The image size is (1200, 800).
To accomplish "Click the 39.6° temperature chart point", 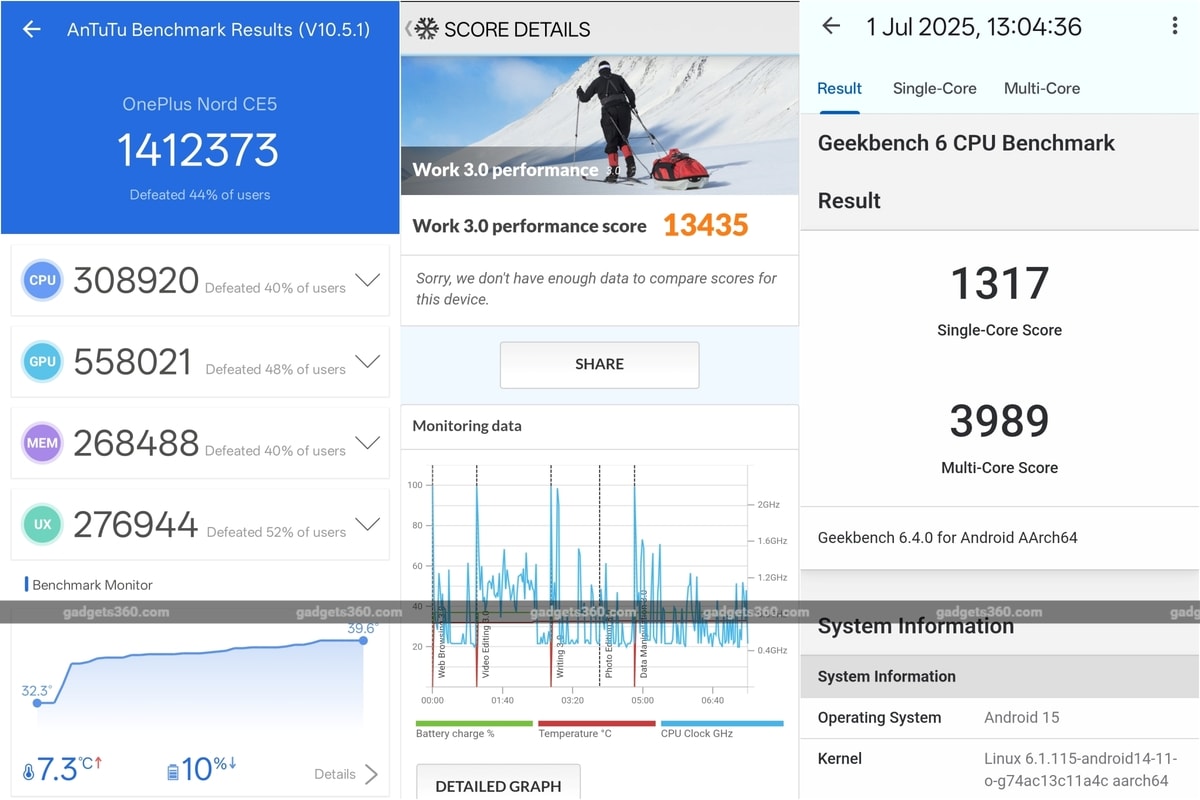I will [363, 640].
